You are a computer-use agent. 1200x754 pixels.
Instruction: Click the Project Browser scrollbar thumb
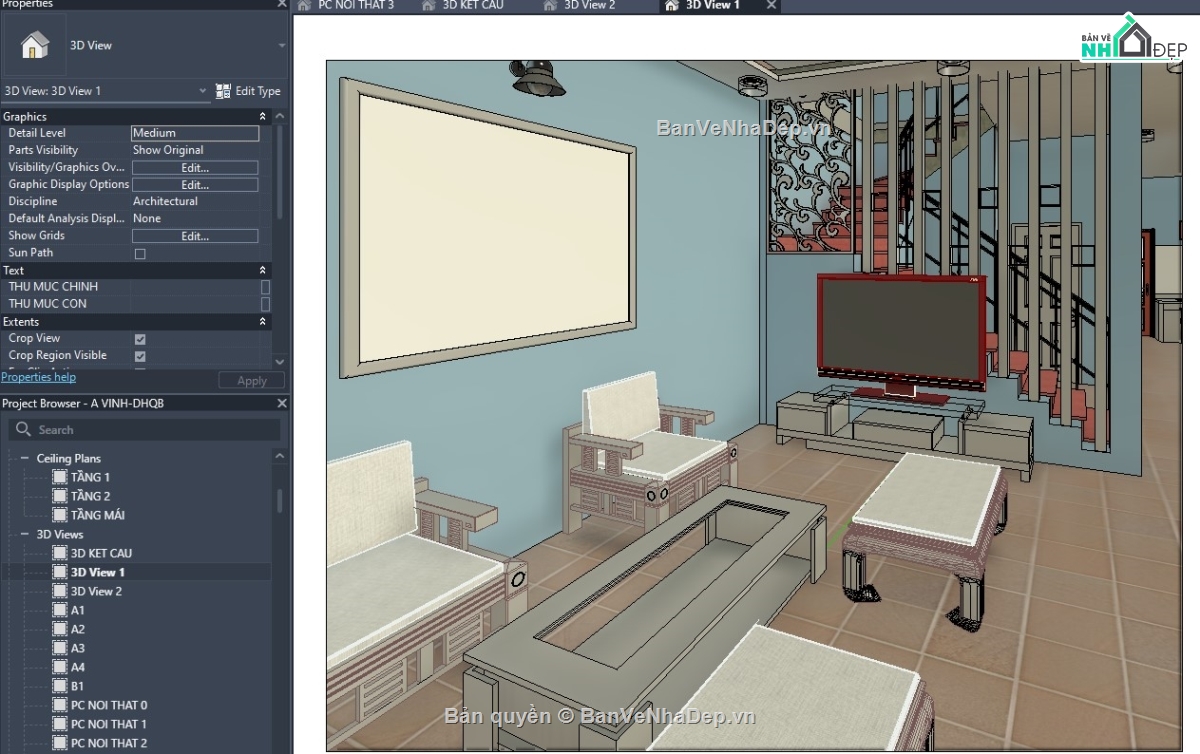pyautogui.click(x=279, y=500)
